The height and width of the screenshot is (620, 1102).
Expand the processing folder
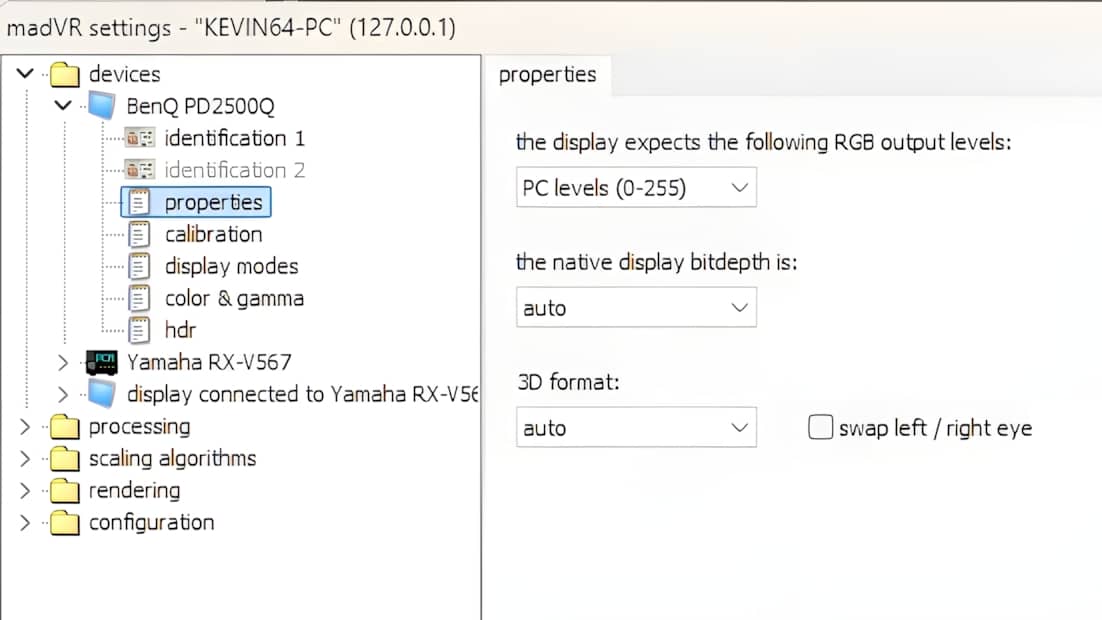pyautogui.click(x=26, y=426)
